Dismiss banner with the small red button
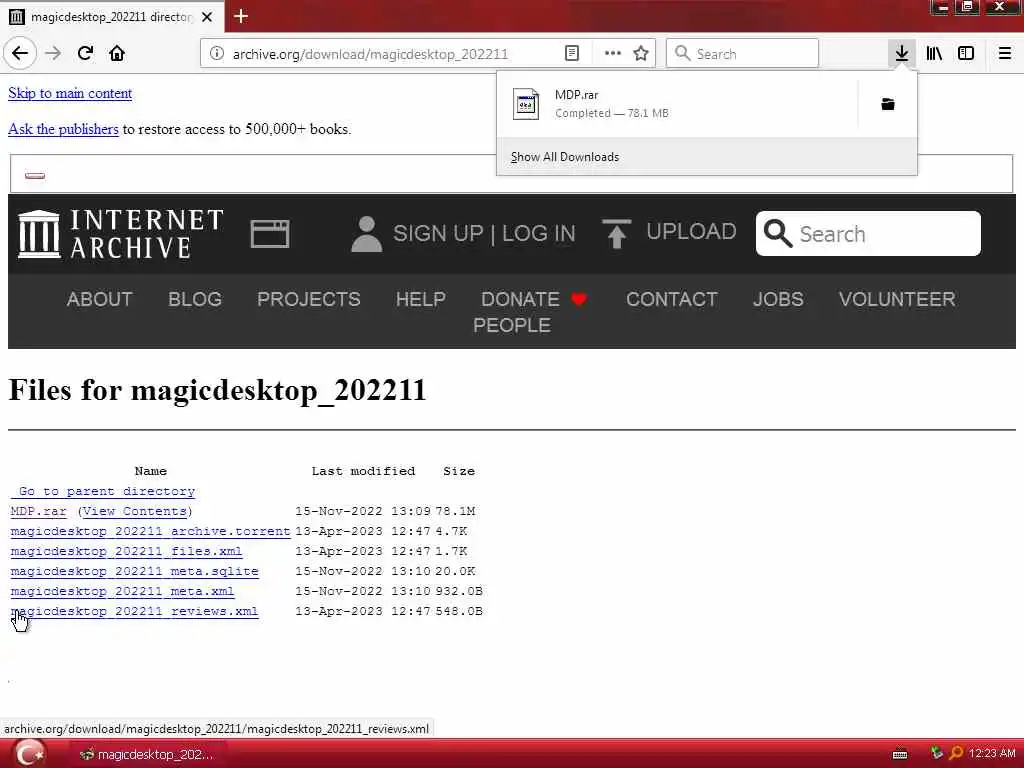The width and height of the screenshot is (1024, 768). point(35,175)
